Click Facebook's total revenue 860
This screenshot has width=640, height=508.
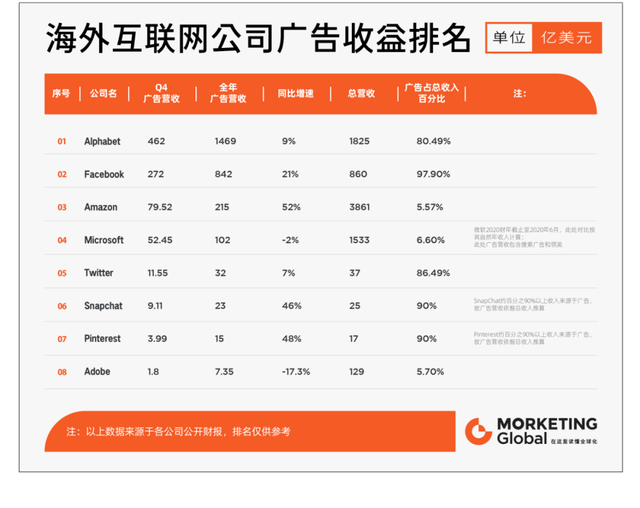tap(358, 174)
